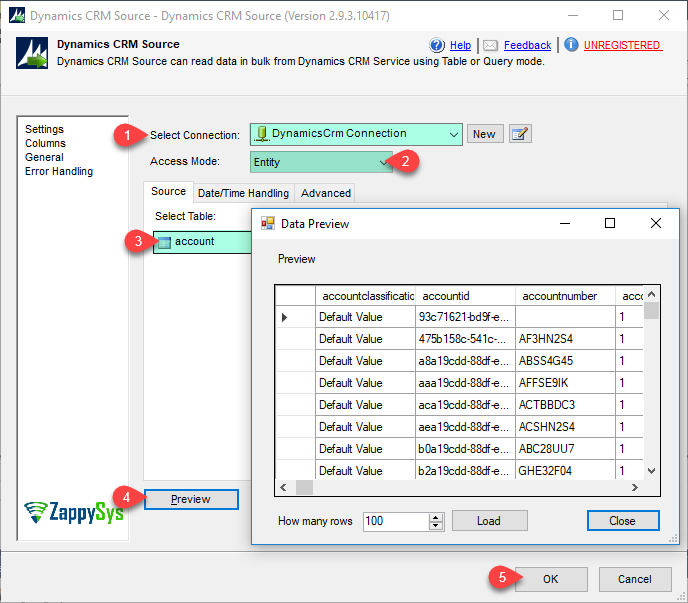Click the Close button in Data Preview
Image resolution: width=688 pixels, height=603 pixels.
coord(623,521)
